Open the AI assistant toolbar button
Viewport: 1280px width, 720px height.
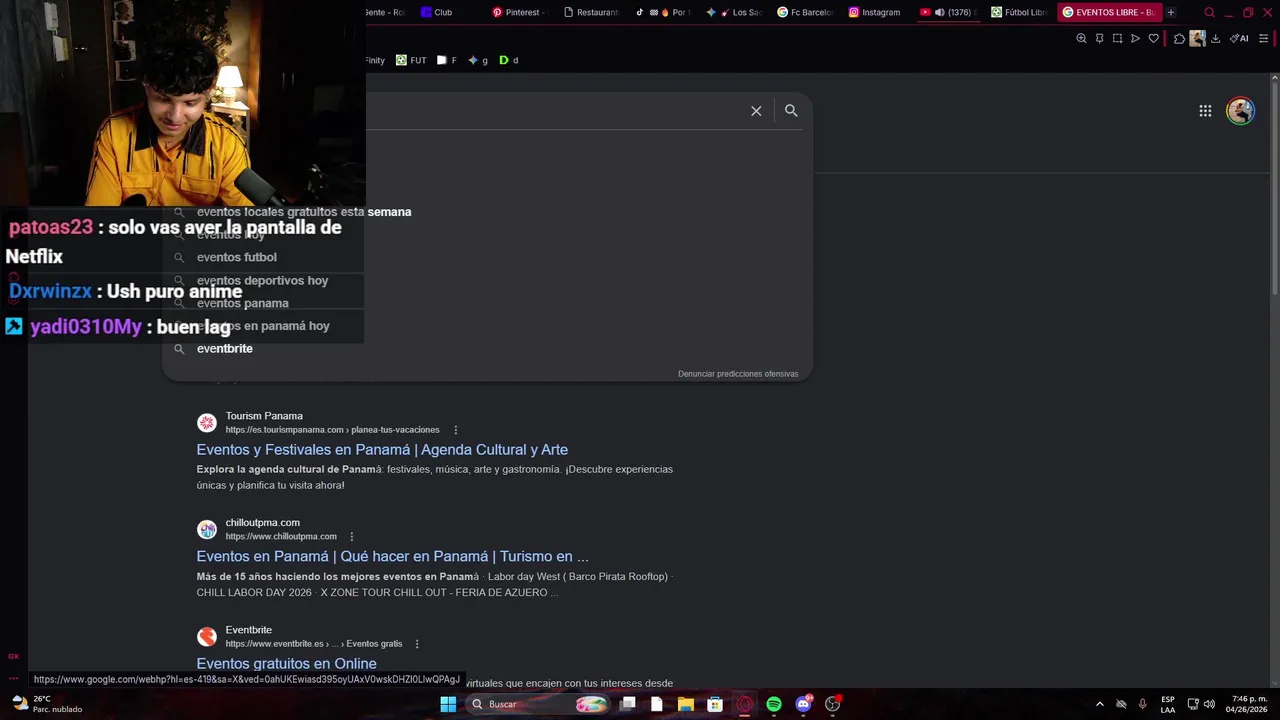[1239, 39]
